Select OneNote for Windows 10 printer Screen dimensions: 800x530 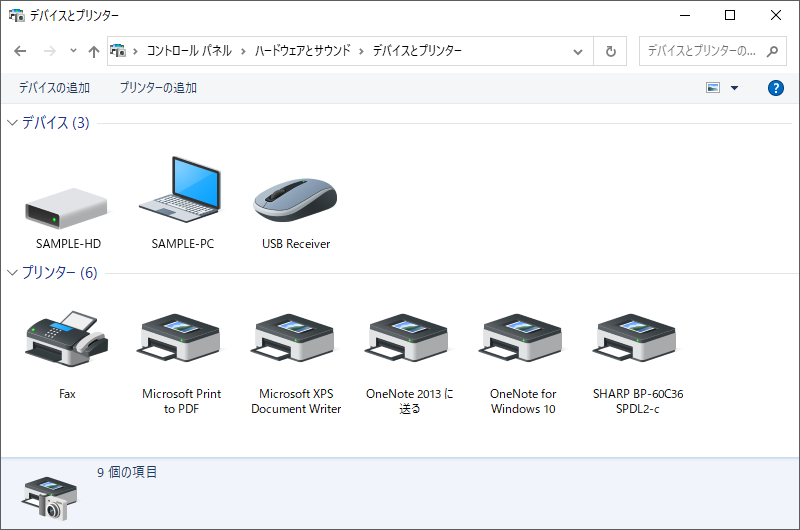[522, 338]
